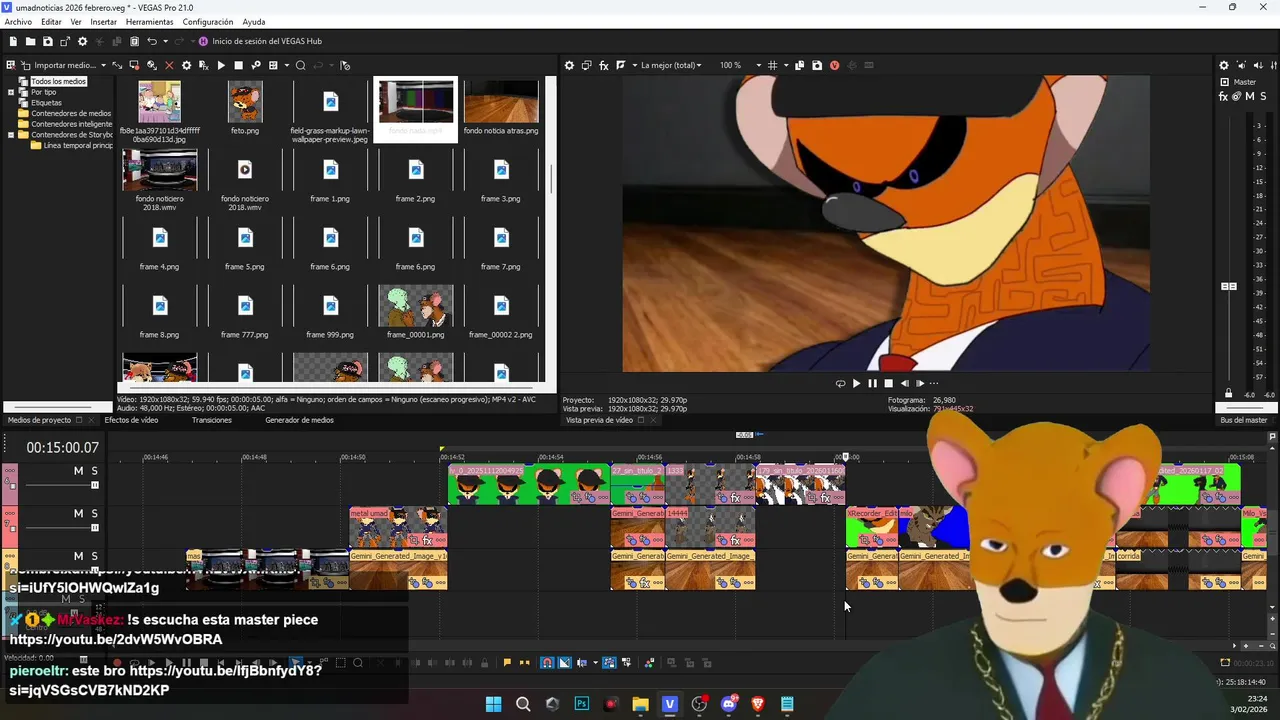Image resolution: width=1280 pixels, height=720 pixels.
Task: Adjust the Master bus volume fader
Action: (x=1229, y=286)
